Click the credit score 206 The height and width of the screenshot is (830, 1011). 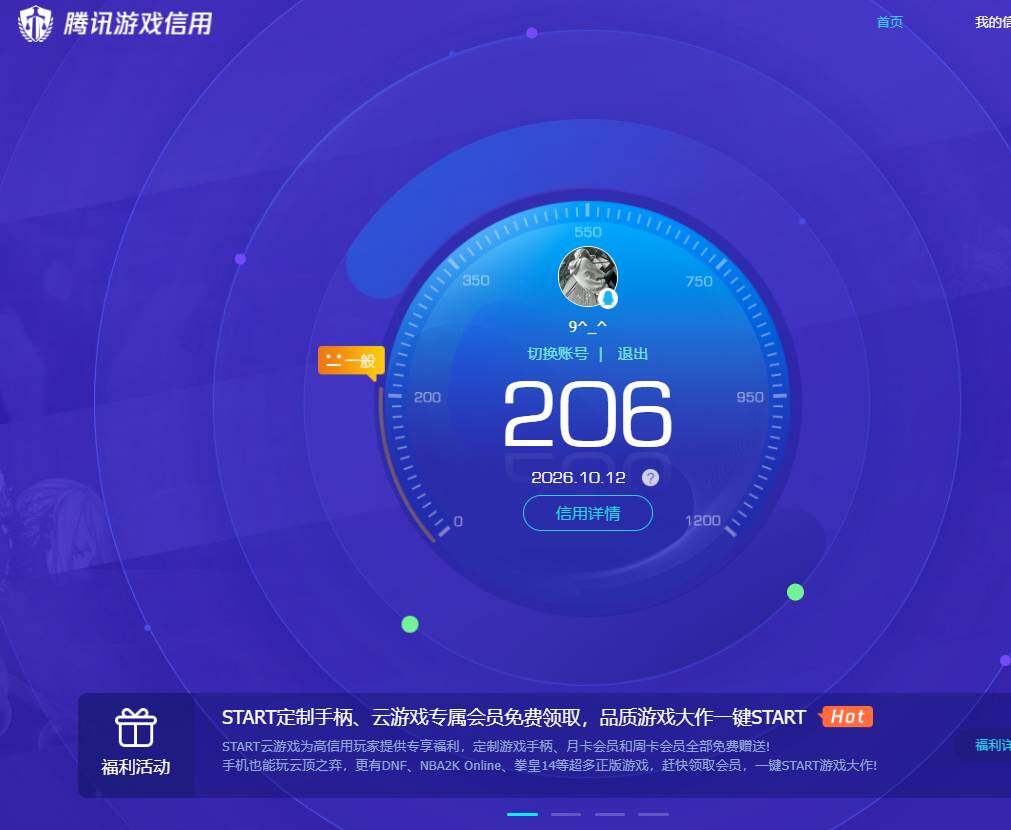(x=587, y=414)
